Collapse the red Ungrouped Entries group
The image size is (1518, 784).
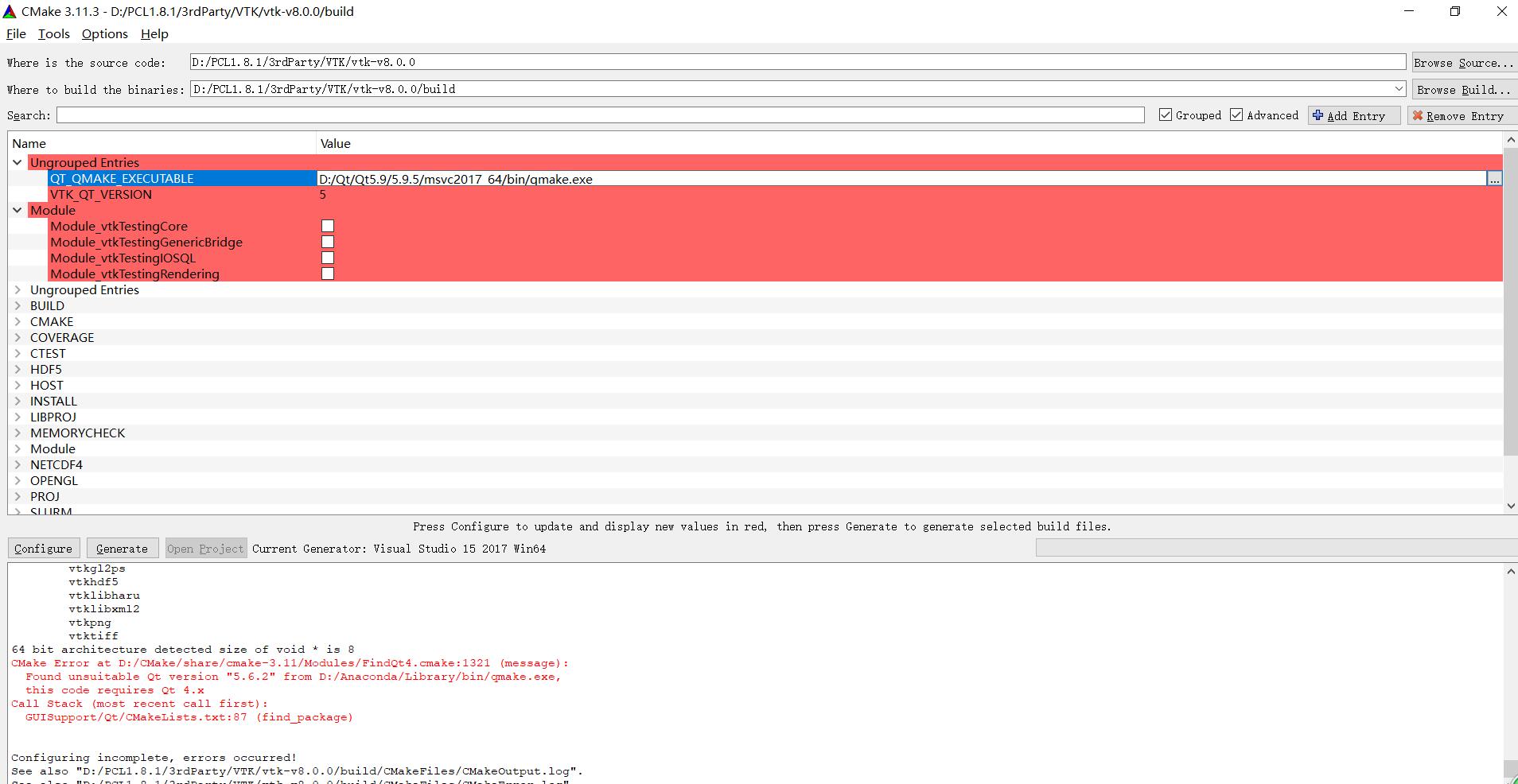pyautogui.click(x=18, y=162)
